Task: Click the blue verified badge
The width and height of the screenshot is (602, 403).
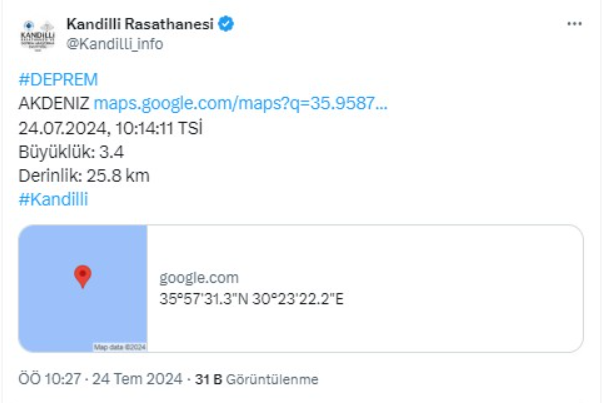Action: [x=227, y=24]
